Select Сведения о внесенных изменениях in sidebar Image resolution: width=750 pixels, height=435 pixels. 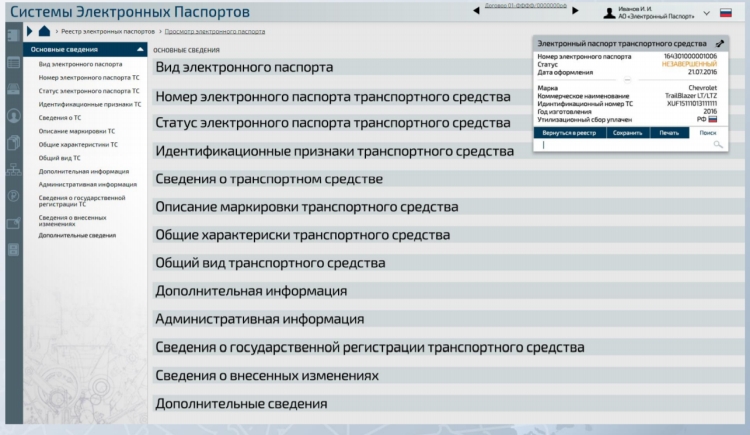click(x=72, y=221)
